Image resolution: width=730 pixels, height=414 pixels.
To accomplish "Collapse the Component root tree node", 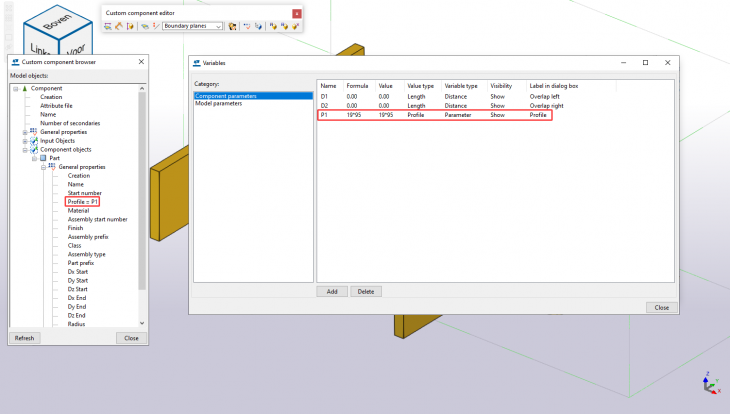I will pos(15,88).
